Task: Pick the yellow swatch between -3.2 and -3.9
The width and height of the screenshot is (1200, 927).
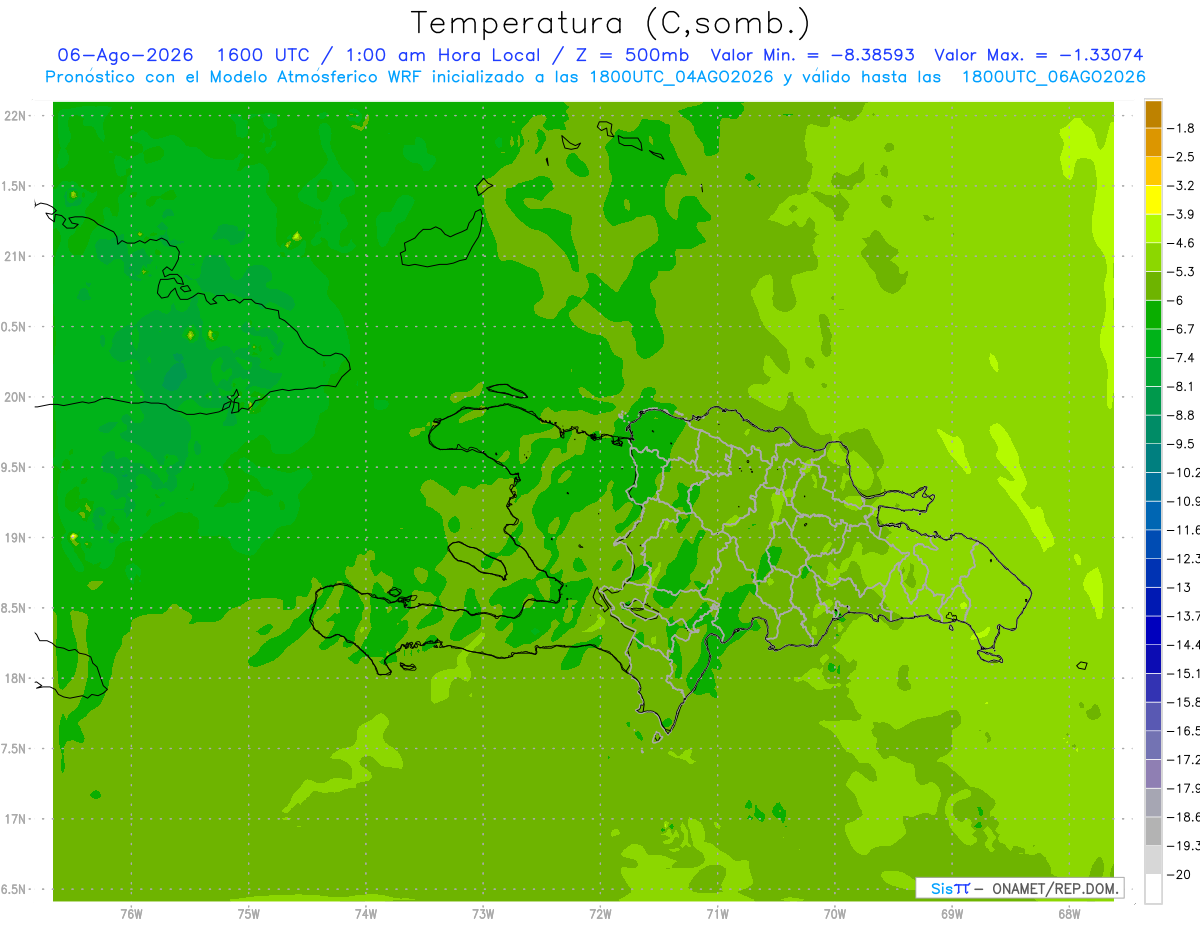Action: 1153,200
